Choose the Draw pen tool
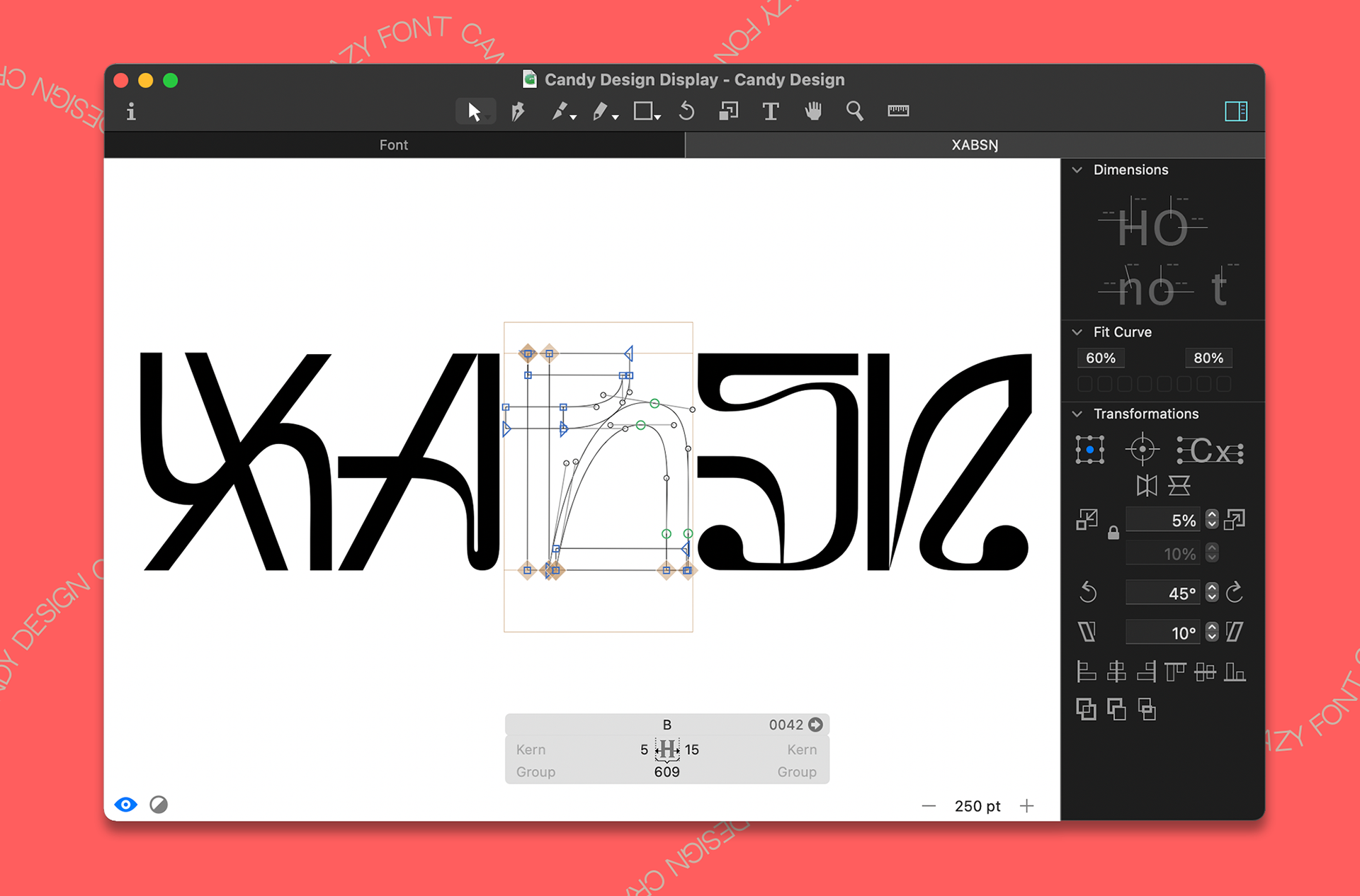The height and width of the screenshot is (896, 1360). click(518, 111)
